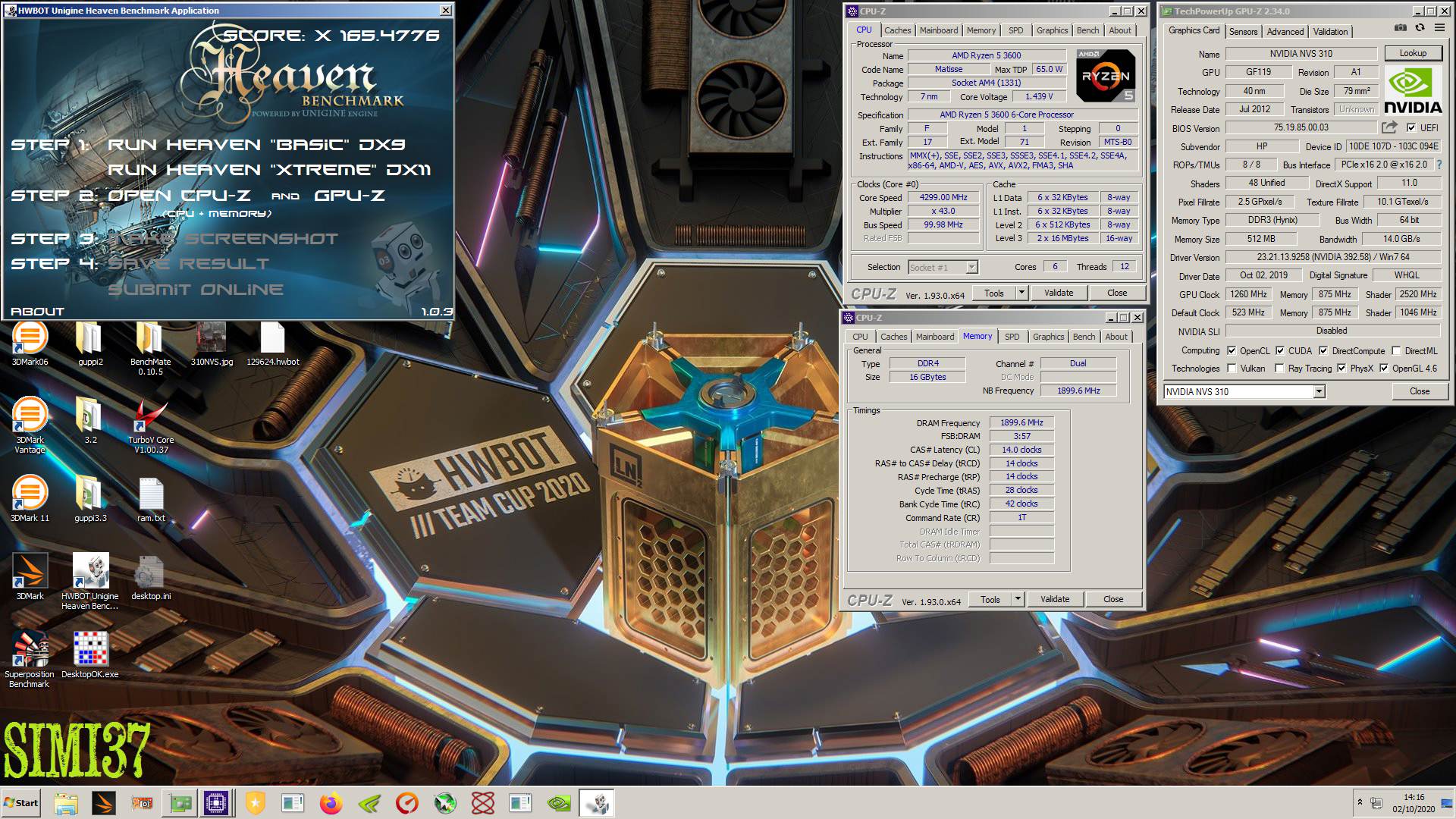Click the NVIDIA logo in GPU-Z
Image resolution: width=1456 pixels, height=819 pixels.
[1413, 90]
